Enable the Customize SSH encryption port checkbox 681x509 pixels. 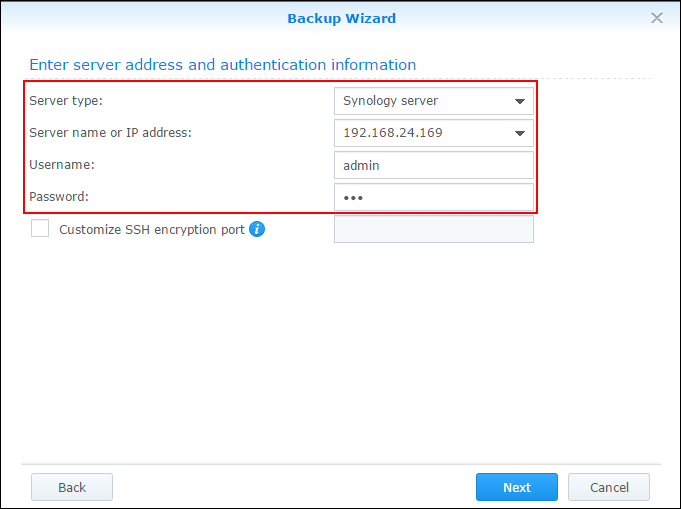(x=40, y=228)
